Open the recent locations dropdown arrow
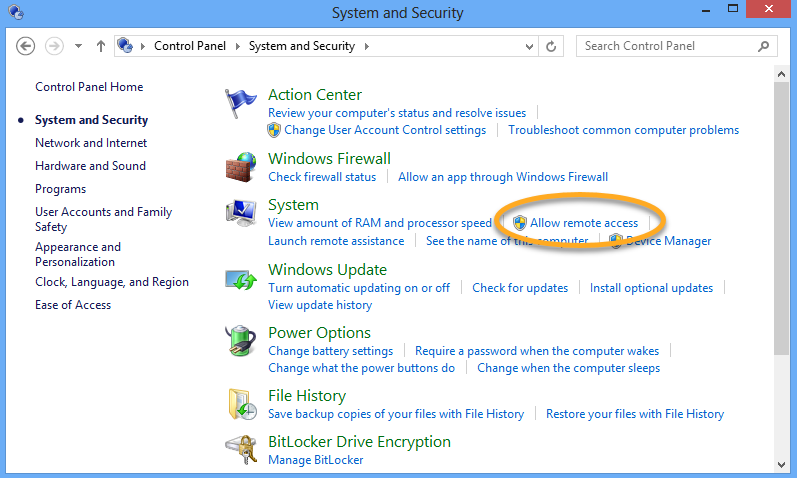This screenshot has height=478, width=797. pos(78,46)
